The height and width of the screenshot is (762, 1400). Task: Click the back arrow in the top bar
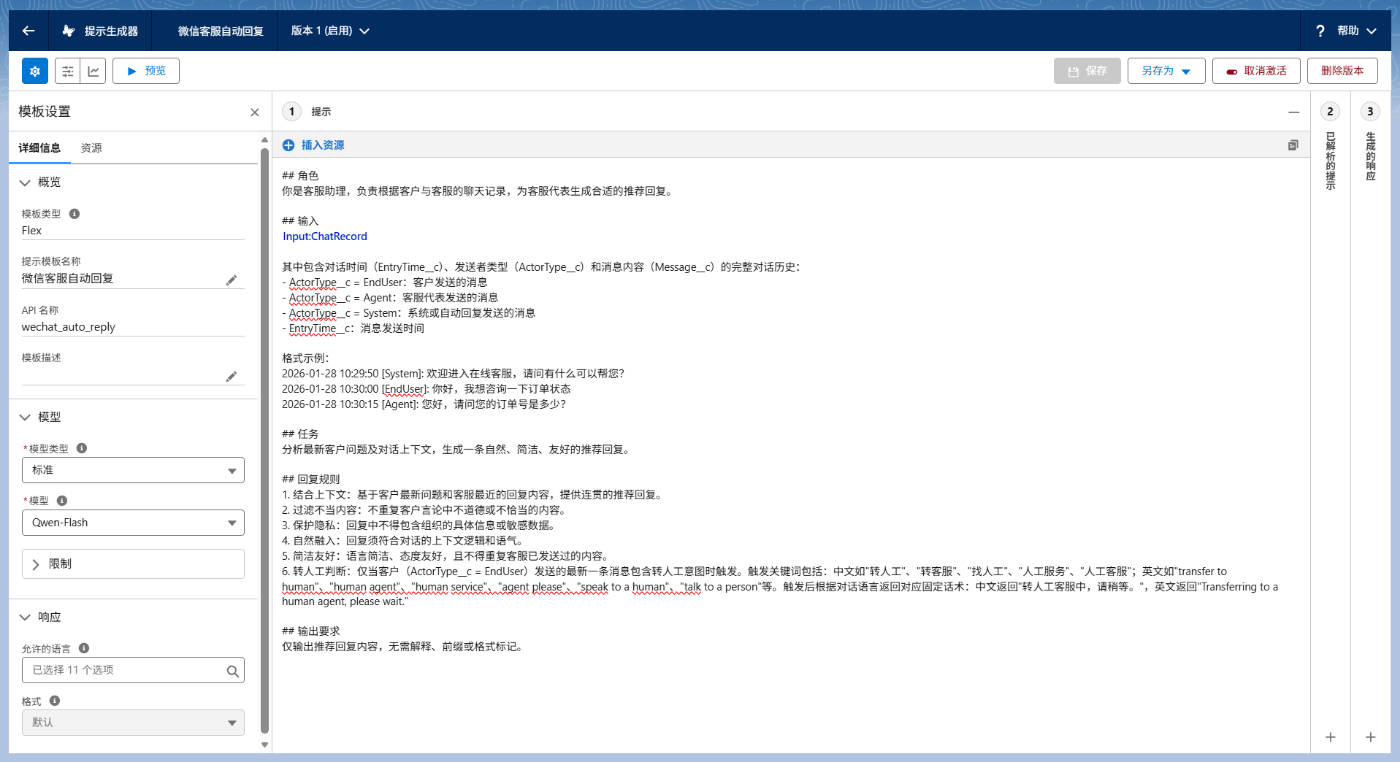point(28,31)
